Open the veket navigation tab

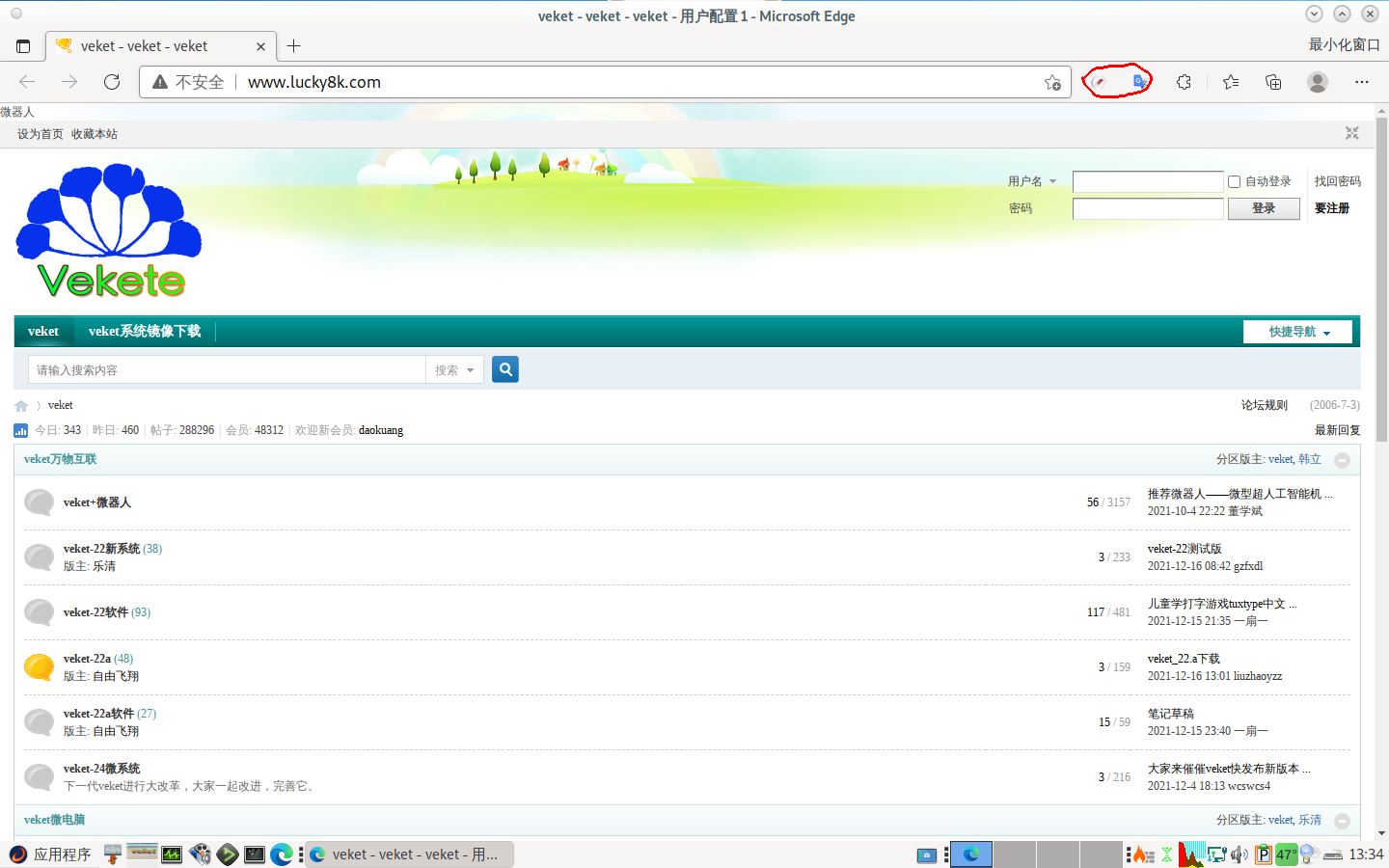coord(43,331)
